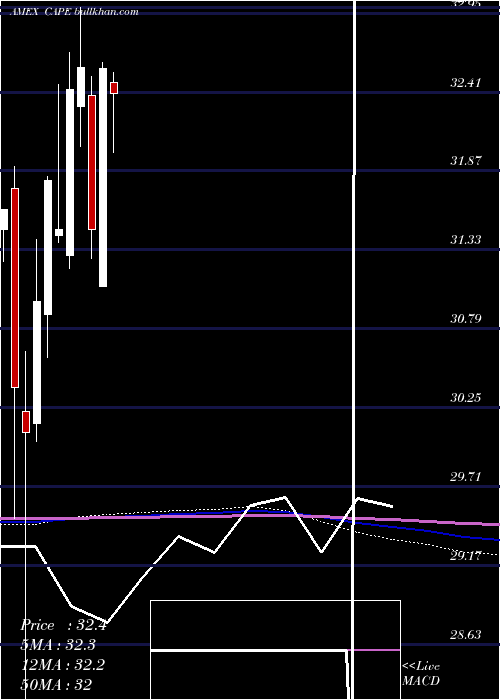Image resolution: width=500 pixels, height=700 pixels.
Task: Click the Price : 32.4 readout
Action: click(x=63, y=625)
